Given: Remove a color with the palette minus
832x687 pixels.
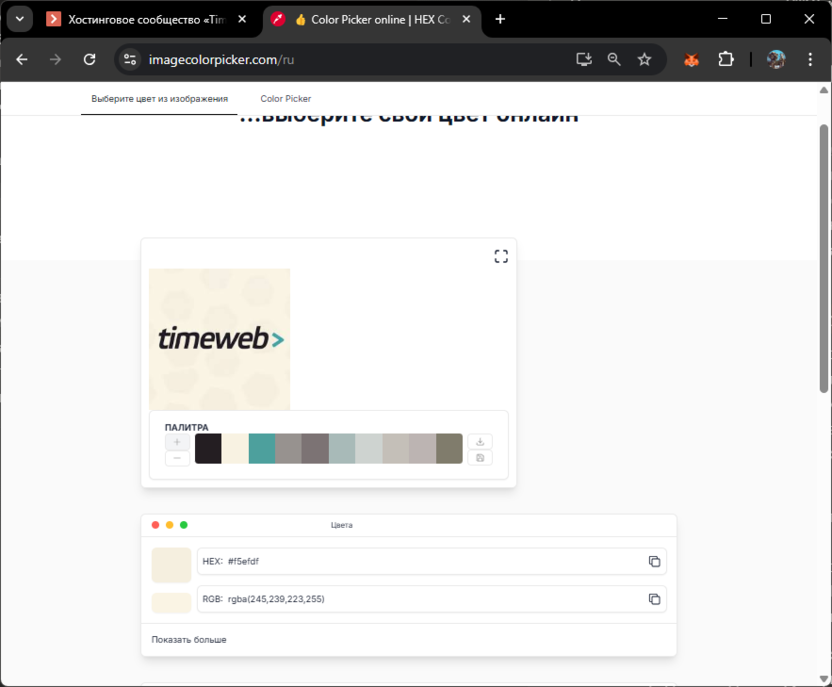Looking at the screenshot, I should click(177, 458).
